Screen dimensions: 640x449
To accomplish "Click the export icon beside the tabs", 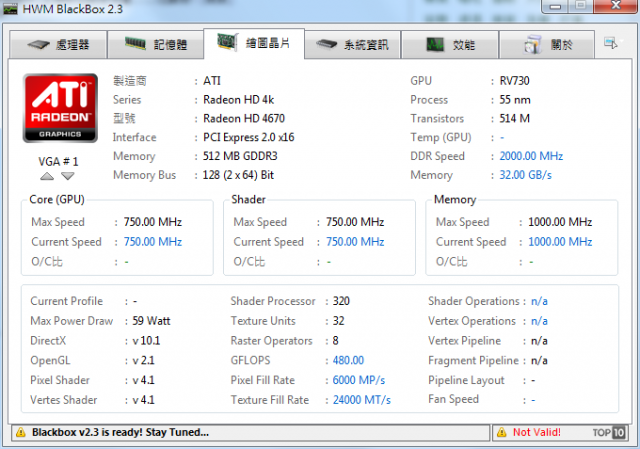I will pos(611,43).
